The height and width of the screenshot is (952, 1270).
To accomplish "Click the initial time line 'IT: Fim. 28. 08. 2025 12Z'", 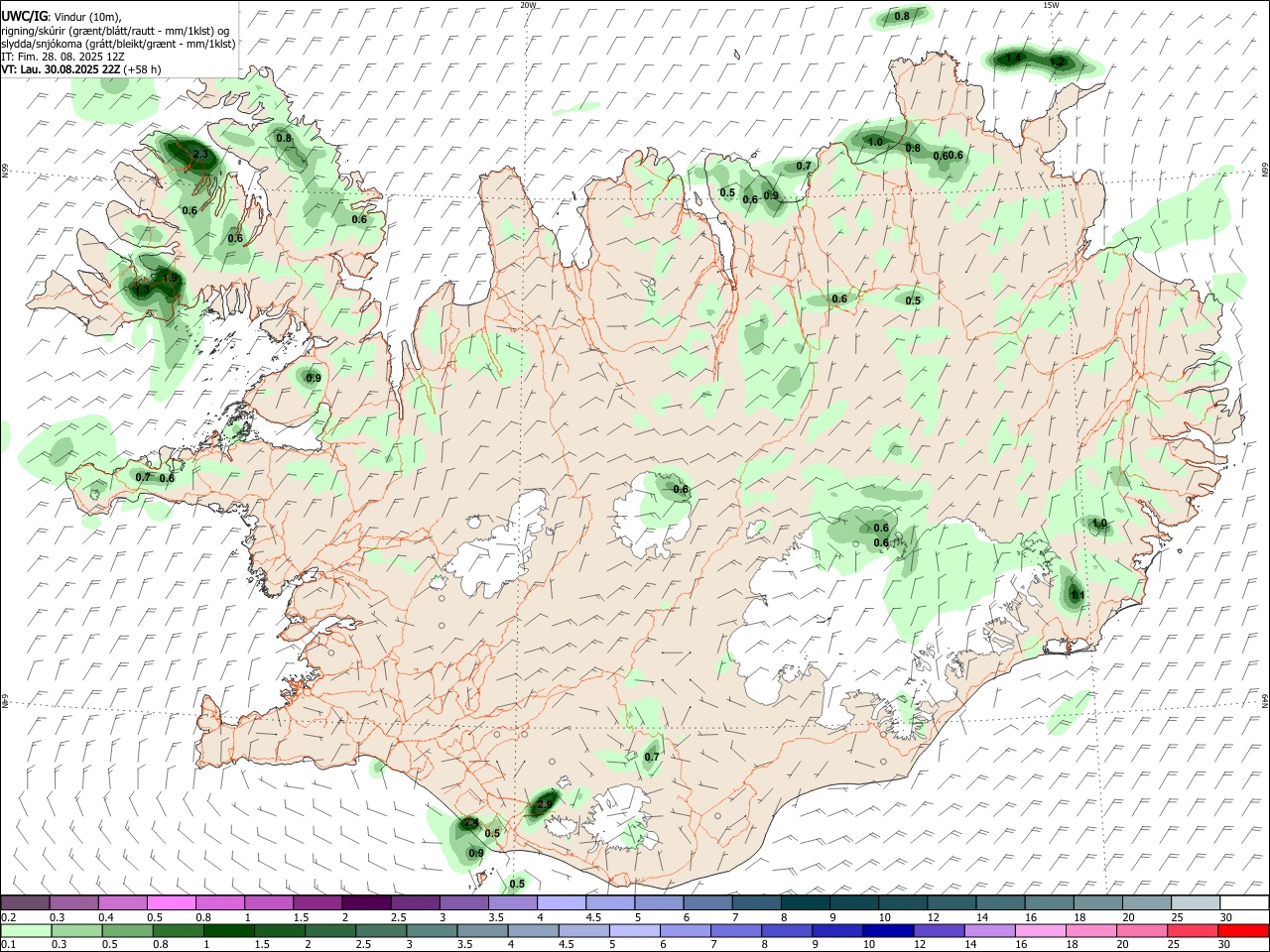I will click(x=63, y=57).
